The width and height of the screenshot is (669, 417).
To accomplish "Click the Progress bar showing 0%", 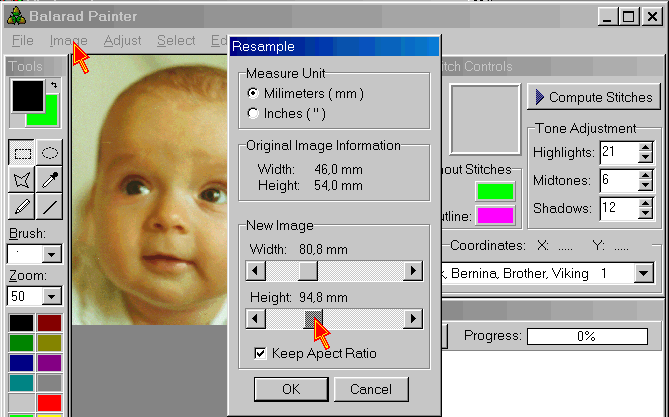I will coord(587,336).
